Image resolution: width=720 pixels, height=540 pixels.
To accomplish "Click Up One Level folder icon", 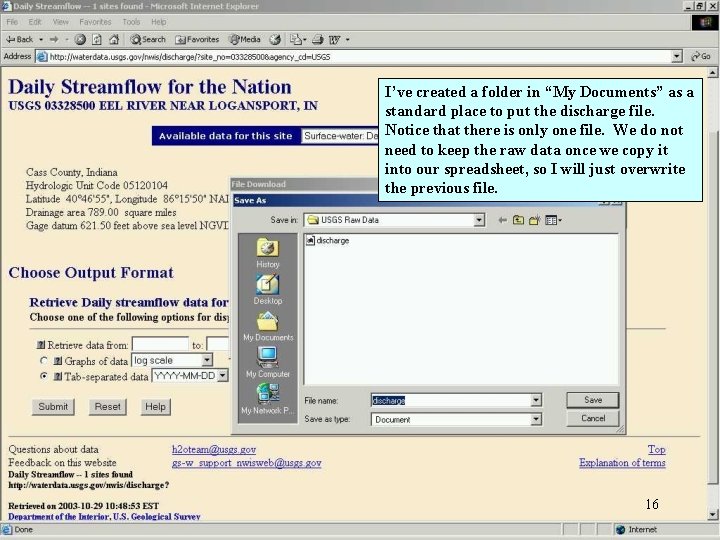I will 518,220.
